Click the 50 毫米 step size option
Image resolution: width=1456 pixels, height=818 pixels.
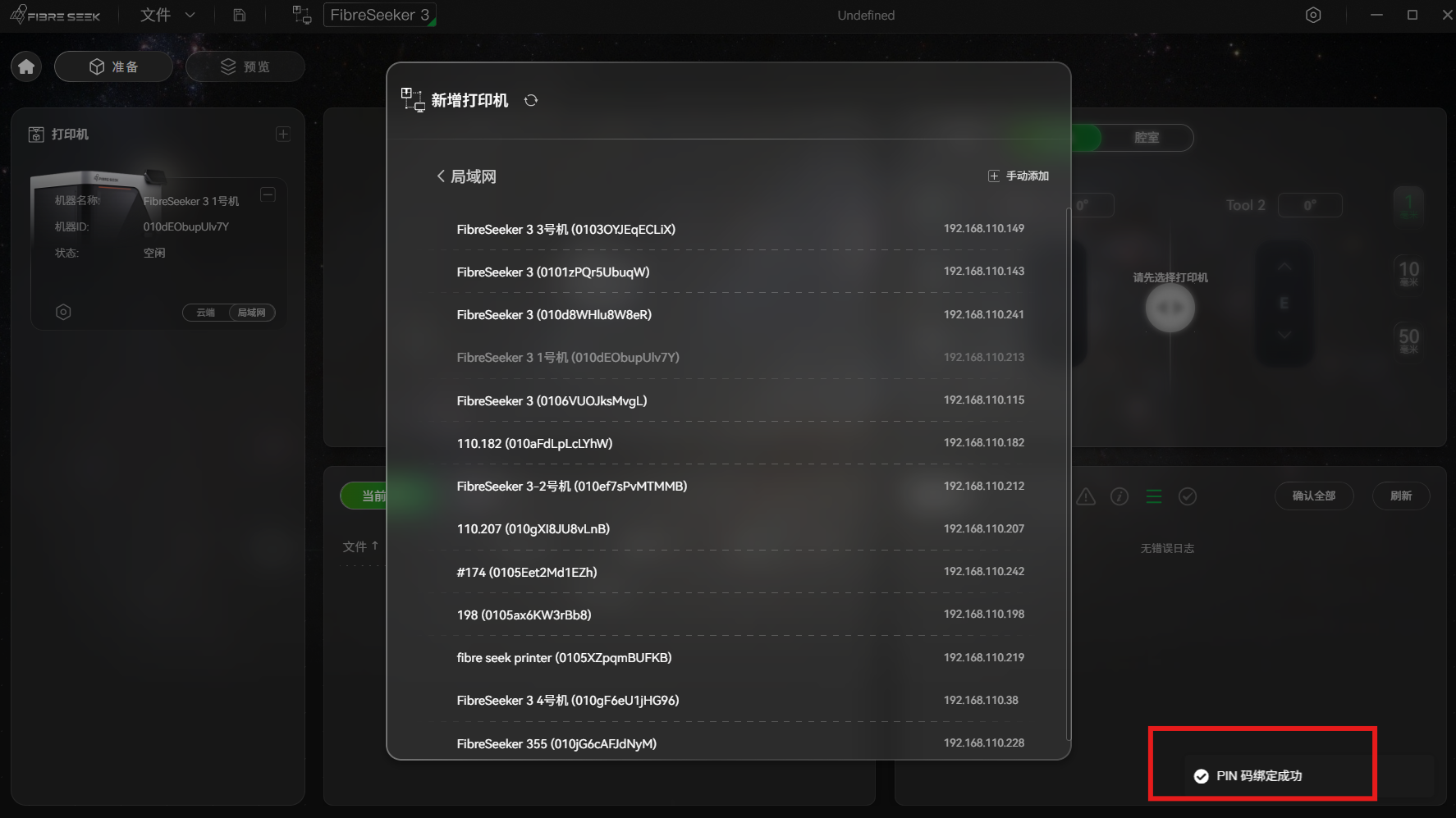pos(1408,340)
